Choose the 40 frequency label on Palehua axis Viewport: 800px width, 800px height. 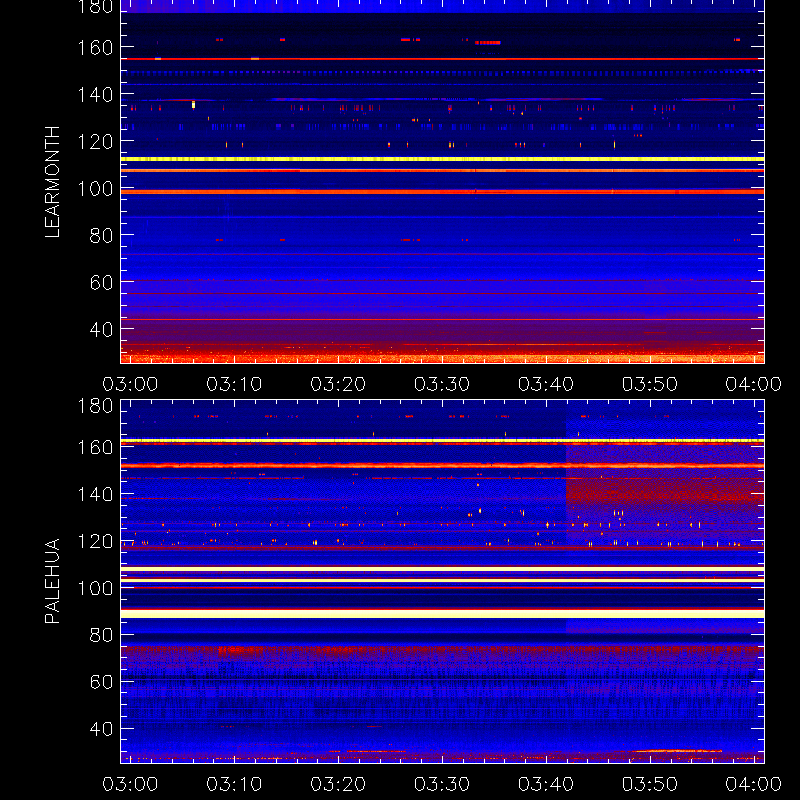[102, 729]
